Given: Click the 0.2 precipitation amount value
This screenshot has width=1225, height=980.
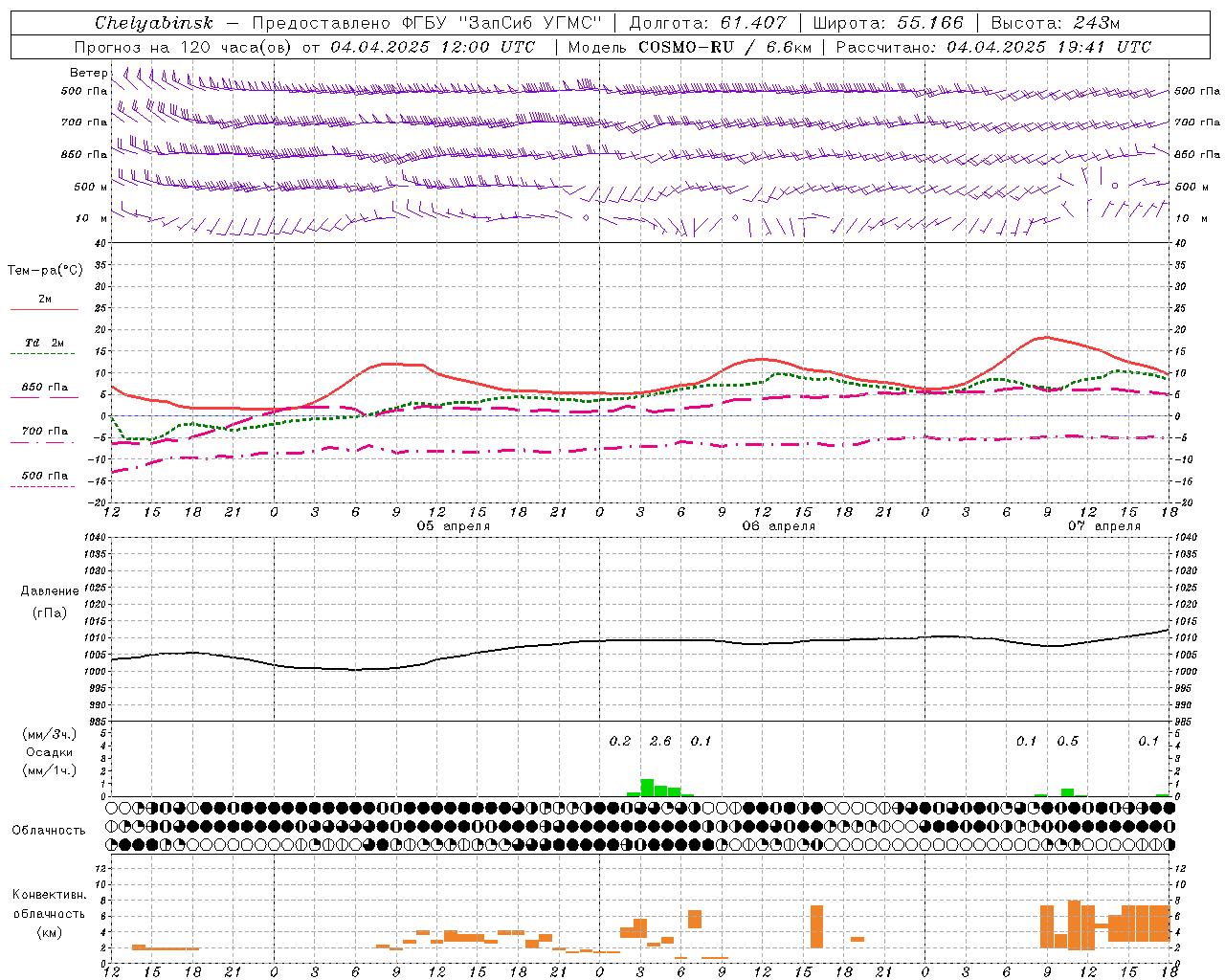Looking at the screenshot, I should pos(620,741).
